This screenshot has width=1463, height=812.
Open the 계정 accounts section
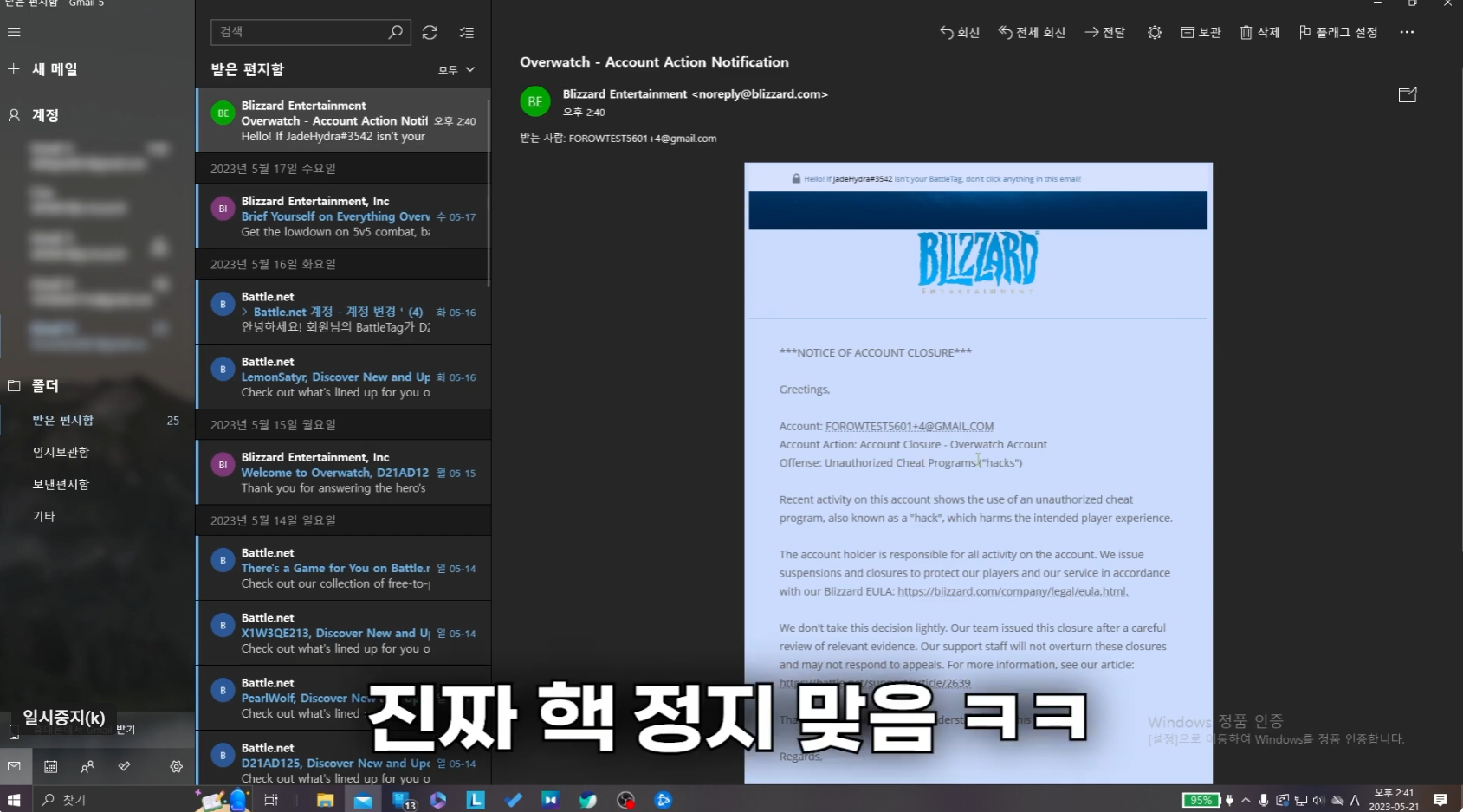tap(35, 115)
